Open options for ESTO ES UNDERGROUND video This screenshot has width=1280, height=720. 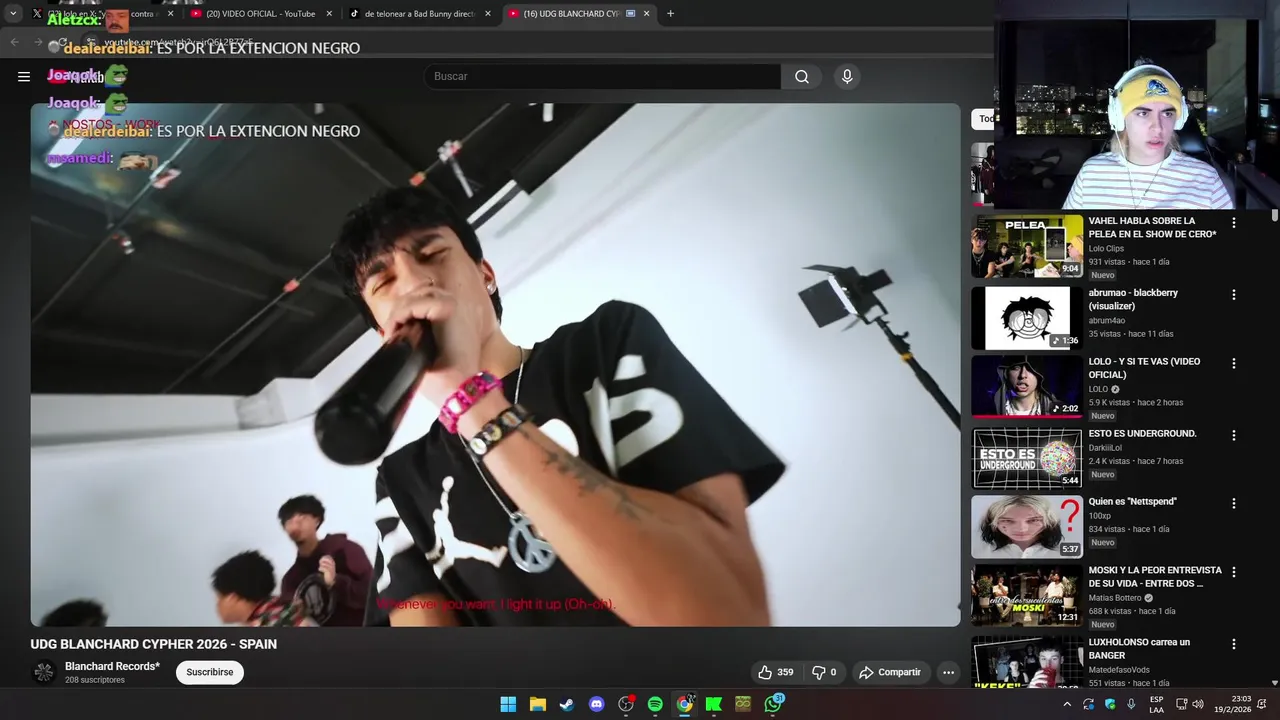[1233, 435]
